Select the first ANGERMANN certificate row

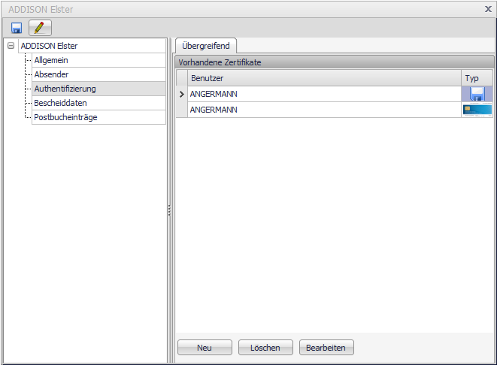coord(334,94)
